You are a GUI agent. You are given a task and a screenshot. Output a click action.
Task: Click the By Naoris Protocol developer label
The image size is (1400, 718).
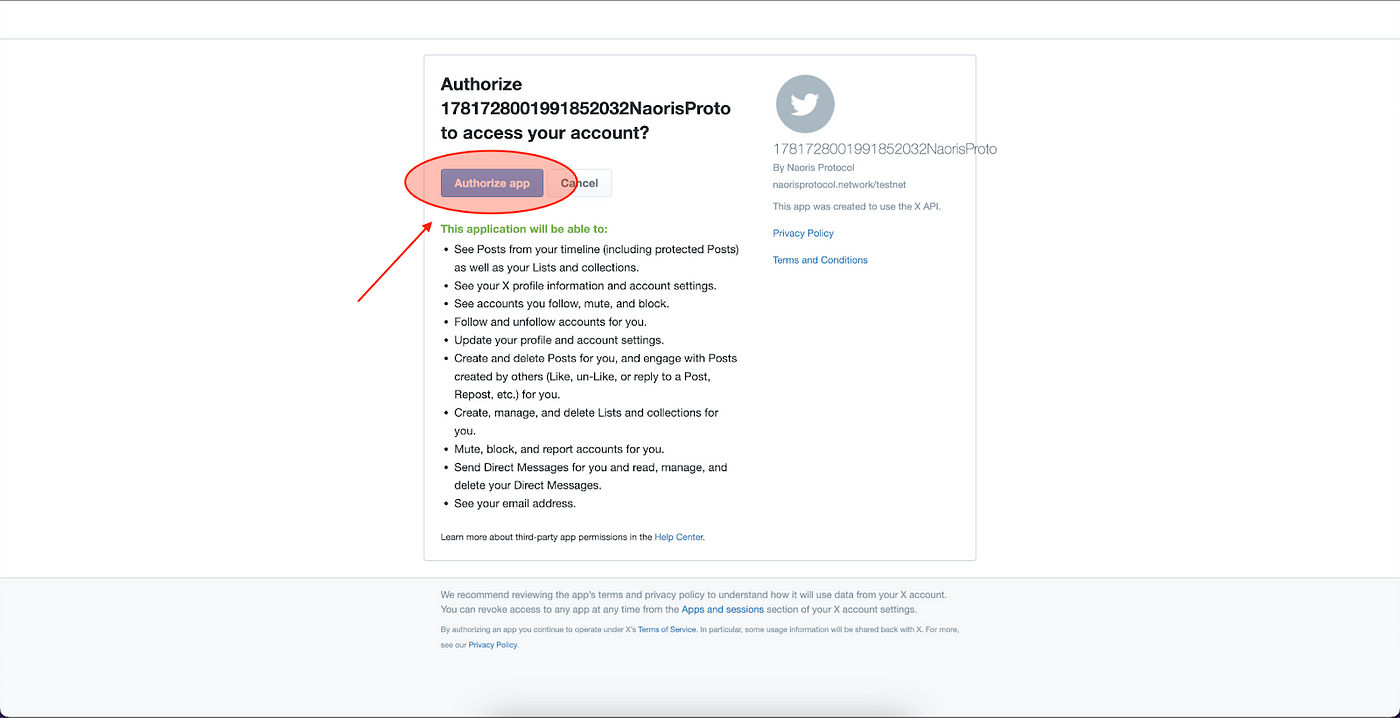pyautogui.click(x=814, y=168)
